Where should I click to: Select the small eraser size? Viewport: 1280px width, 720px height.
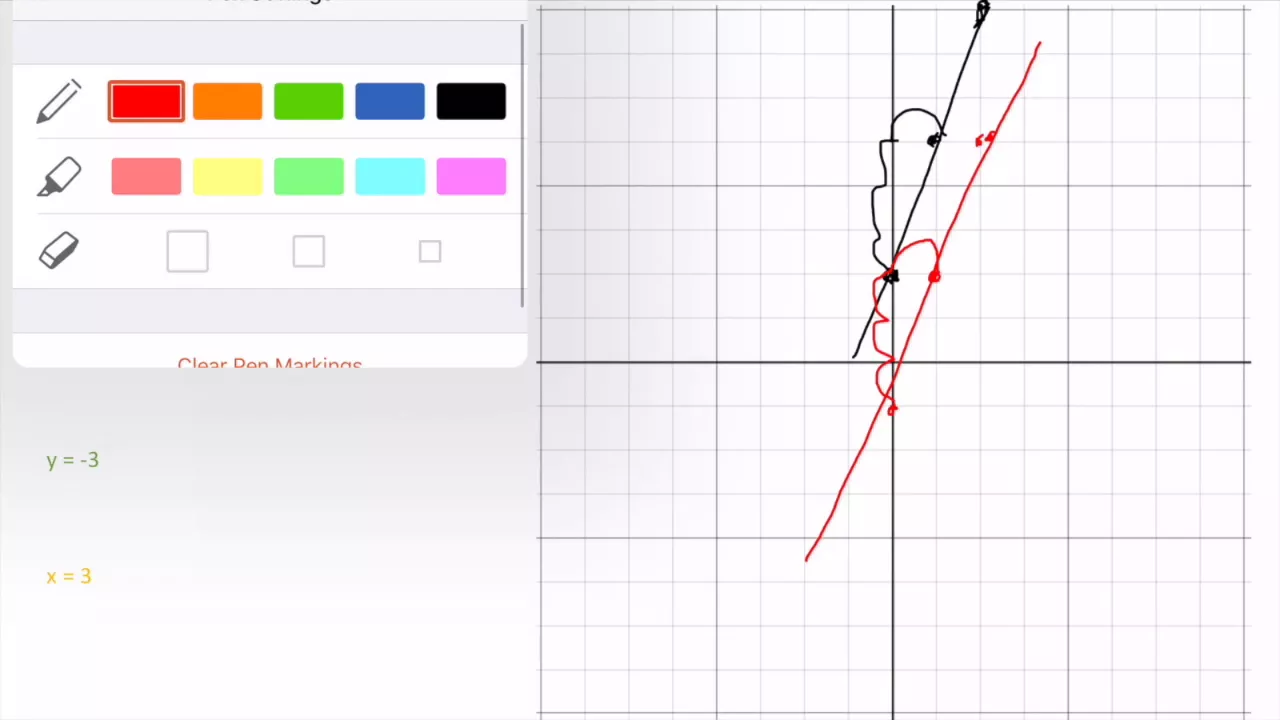[430, 252]
